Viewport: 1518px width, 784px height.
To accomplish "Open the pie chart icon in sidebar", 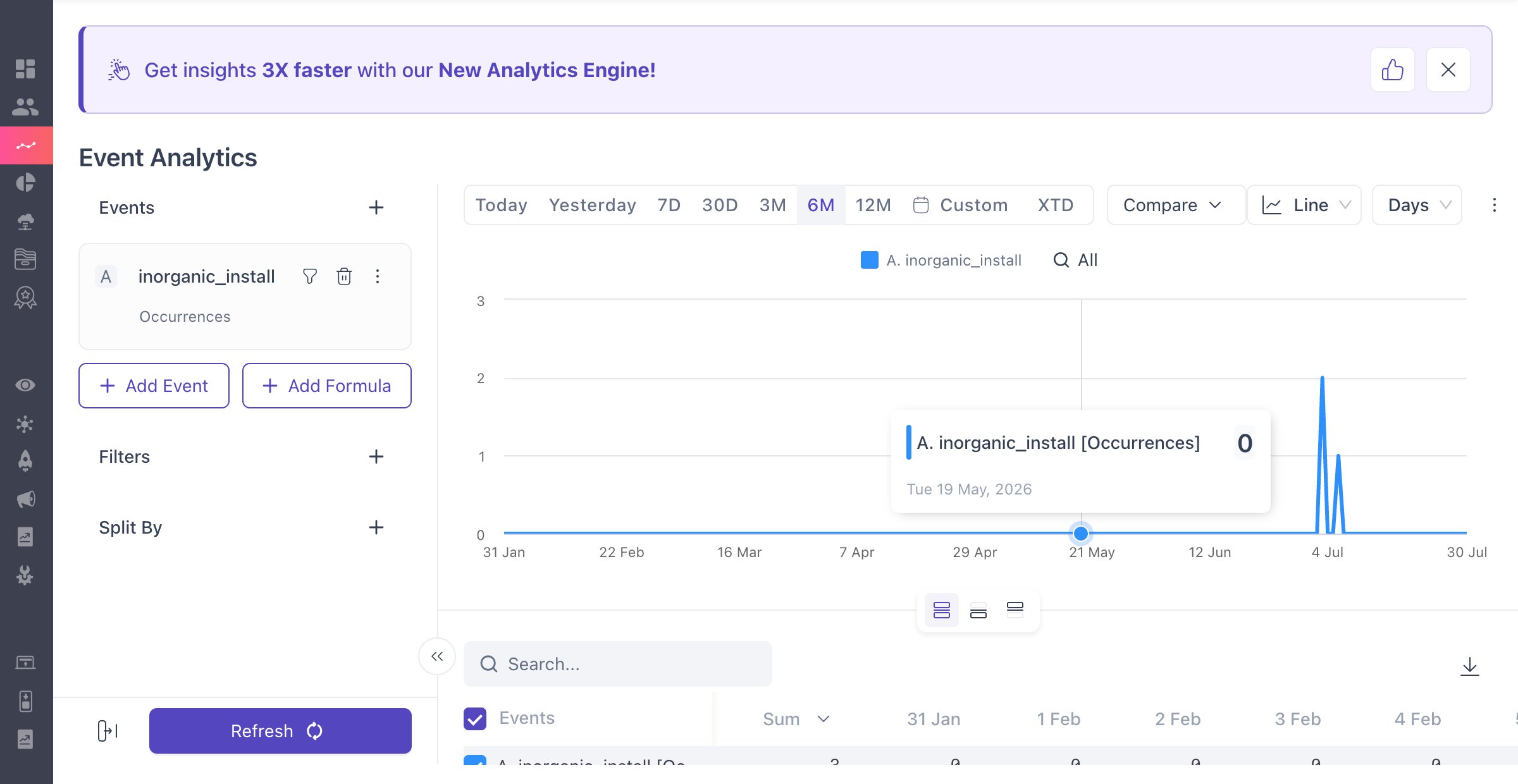I will click(x=25, y=183).
